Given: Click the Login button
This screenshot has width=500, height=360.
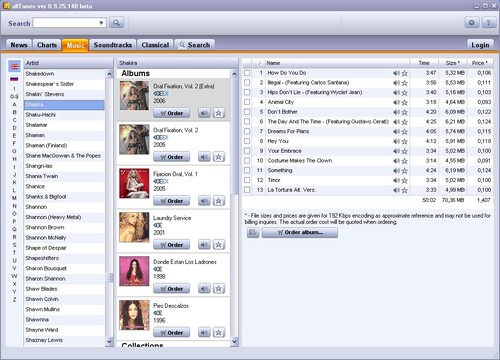Looking at the screenshot, I should 480,45.
